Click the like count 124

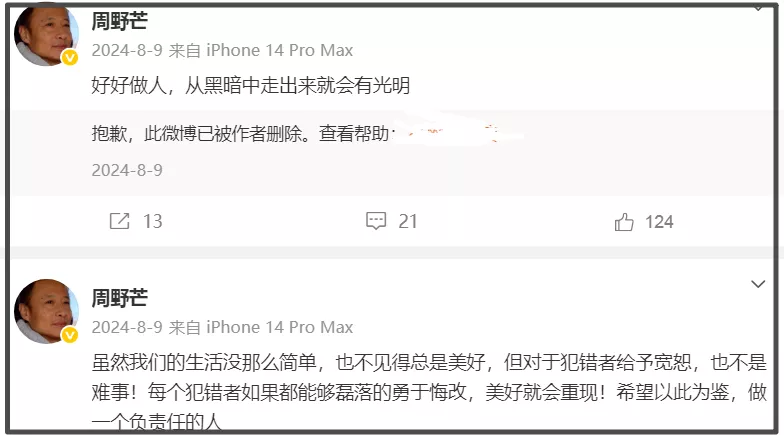pos(659,222)
